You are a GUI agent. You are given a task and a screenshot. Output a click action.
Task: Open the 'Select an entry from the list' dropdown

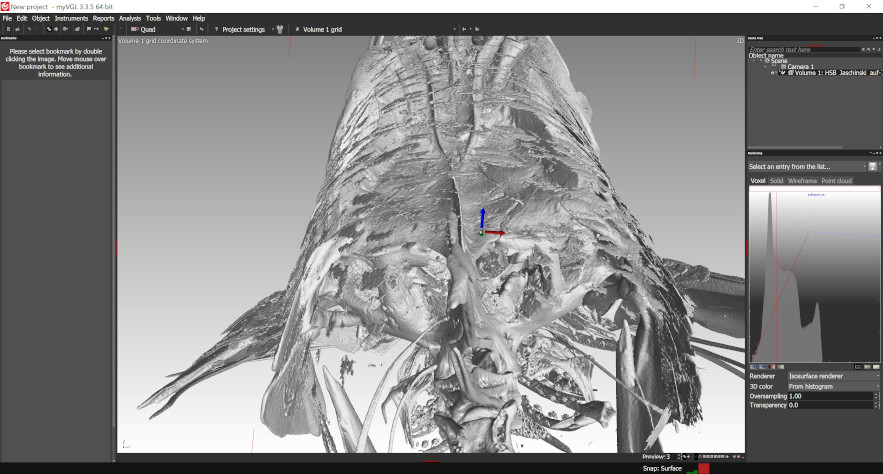pos(807,167)
